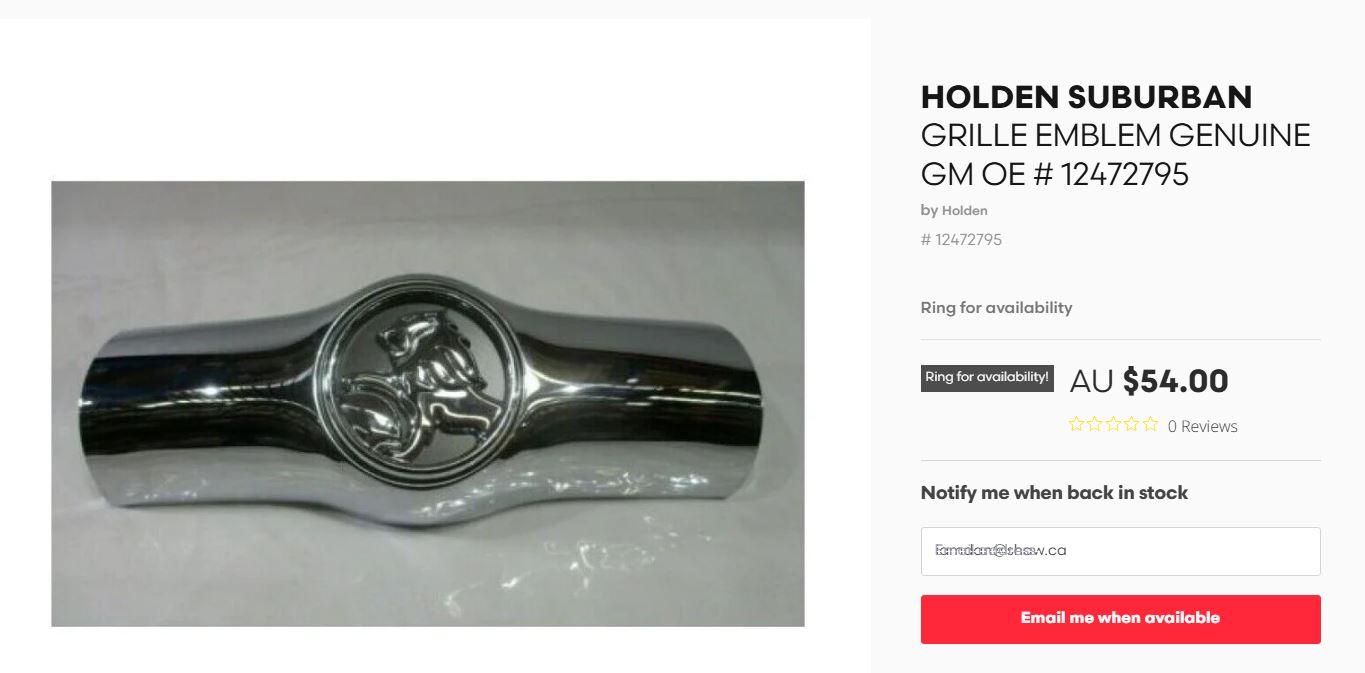Click grey Ring for availability status text
Image resolution: width=1365 pixels, height=673 pixels.
coord(996,308)
